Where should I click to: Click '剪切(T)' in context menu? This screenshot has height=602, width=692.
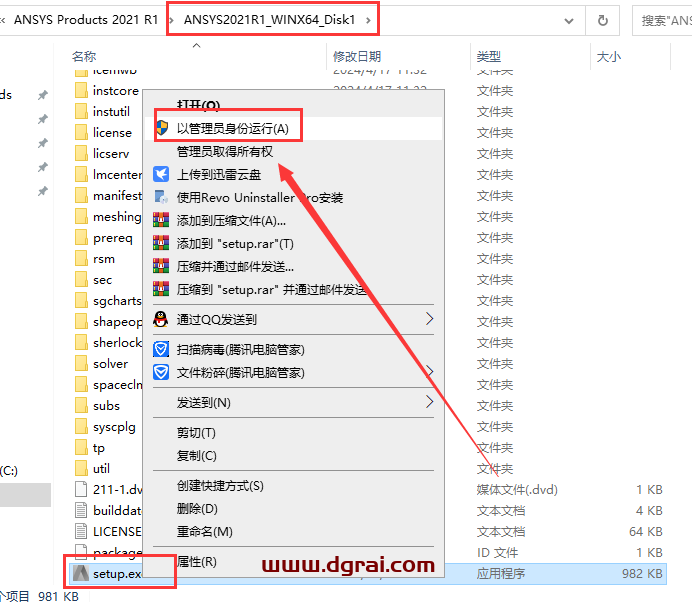coord(293,433)
